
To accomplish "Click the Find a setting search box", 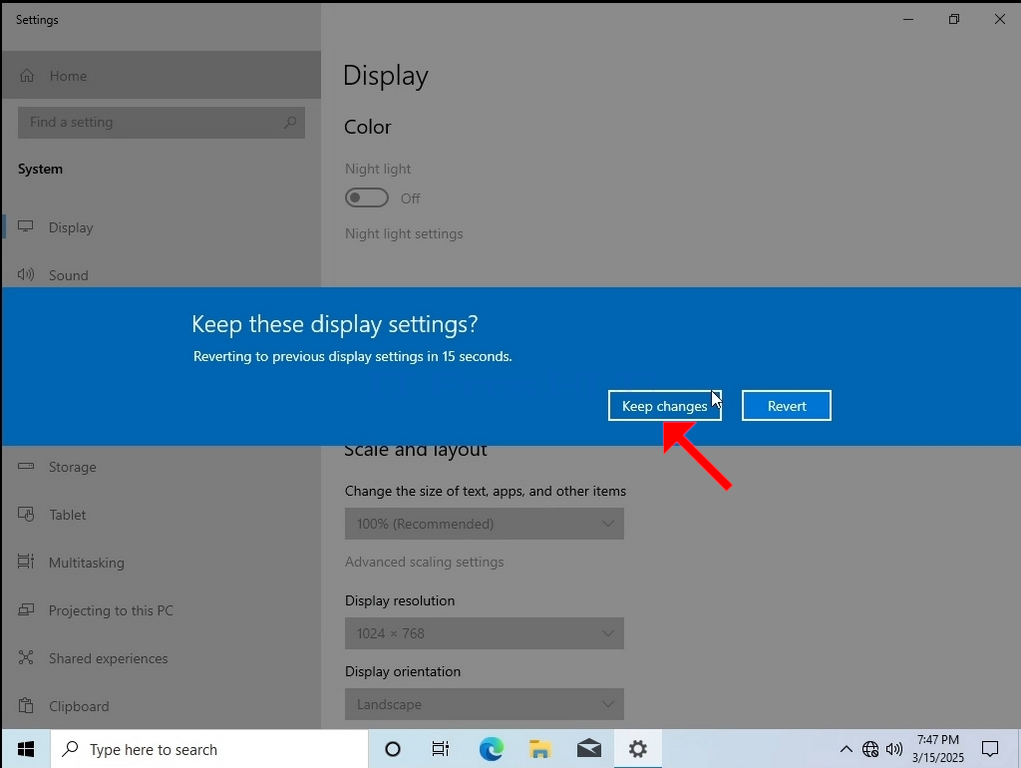I will 161,122.
